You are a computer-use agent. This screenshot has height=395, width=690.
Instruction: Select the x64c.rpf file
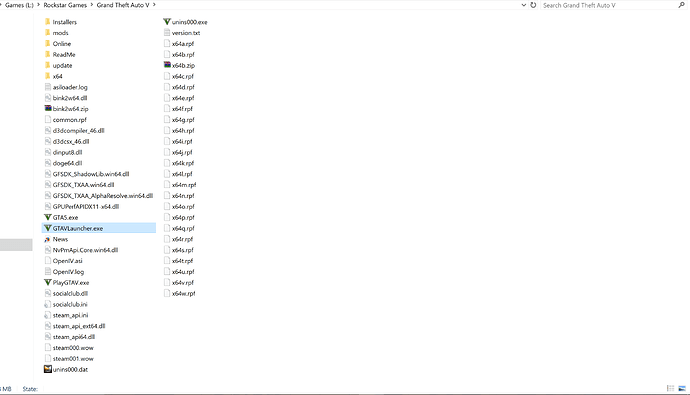tap(183, 76)
